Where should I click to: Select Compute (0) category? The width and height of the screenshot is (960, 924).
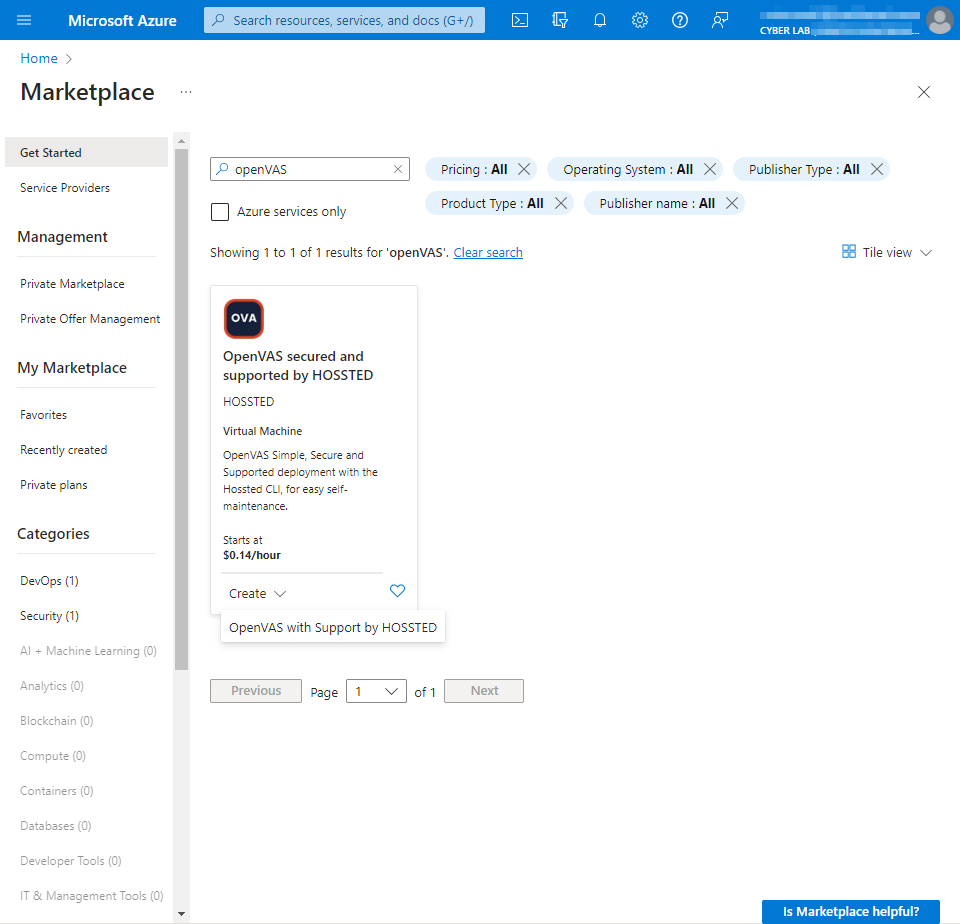point(53,756)
